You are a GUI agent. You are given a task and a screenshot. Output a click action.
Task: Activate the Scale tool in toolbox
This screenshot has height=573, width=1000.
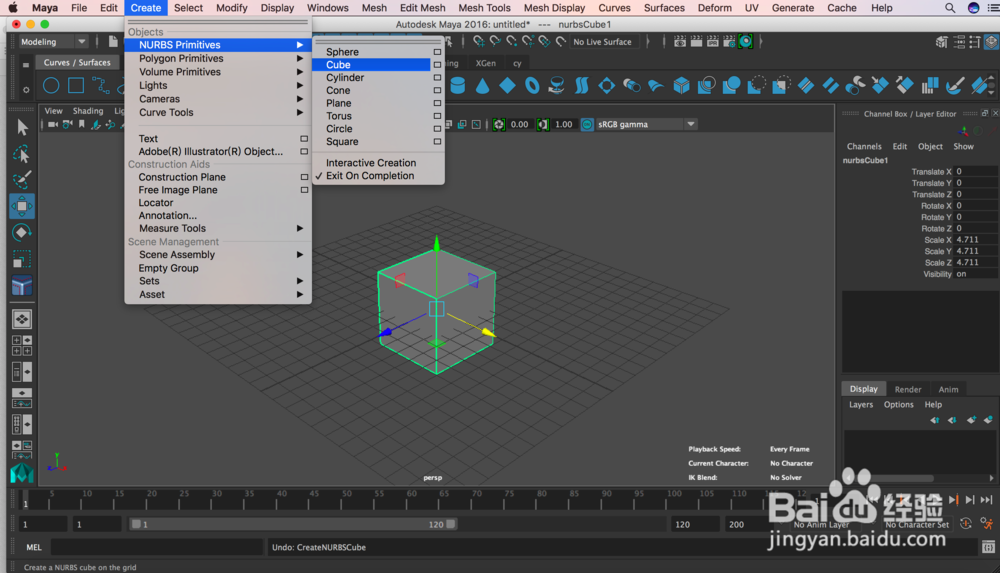coord(22,259)
